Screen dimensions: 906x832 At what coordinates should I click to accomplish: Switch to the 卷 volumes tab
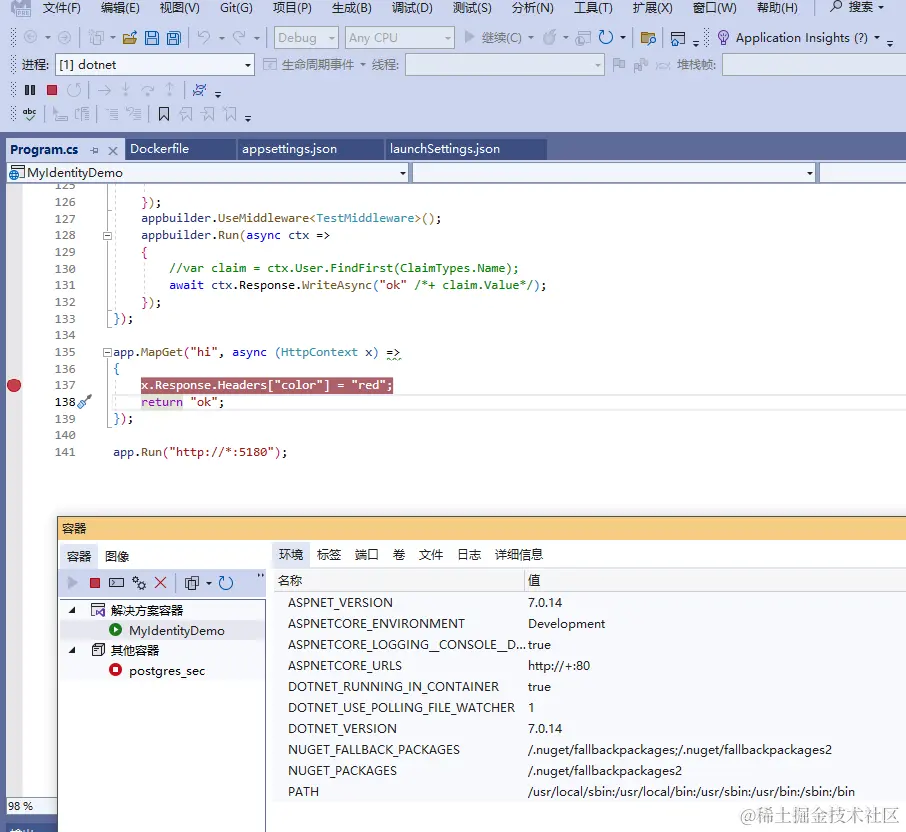[x=399, y=555]
